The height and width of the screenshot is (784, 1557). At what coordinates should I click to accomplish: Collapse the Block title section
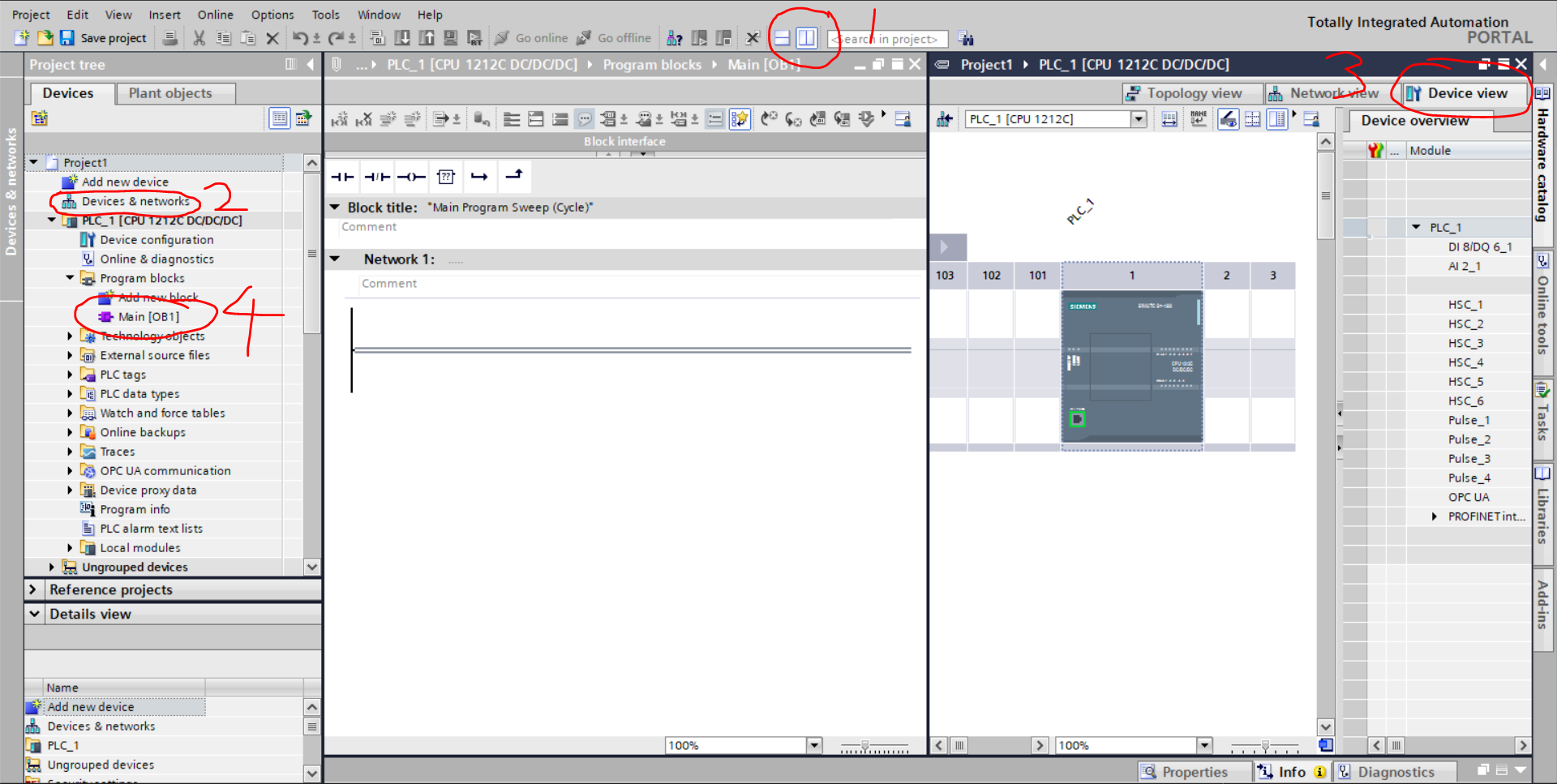334,208
